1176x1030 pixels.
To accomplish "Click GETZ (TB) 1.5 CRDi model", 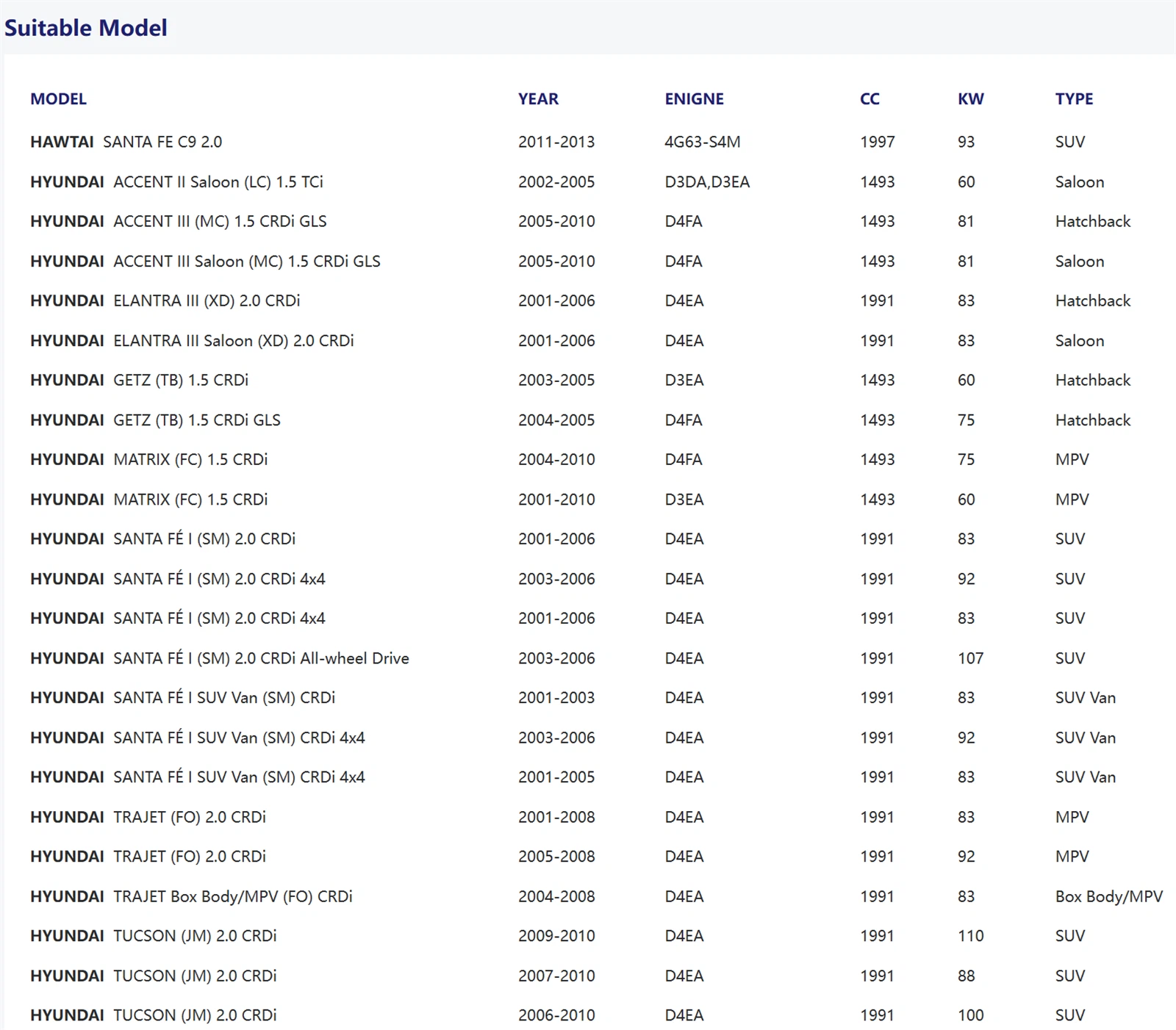I will coord(181,380).
